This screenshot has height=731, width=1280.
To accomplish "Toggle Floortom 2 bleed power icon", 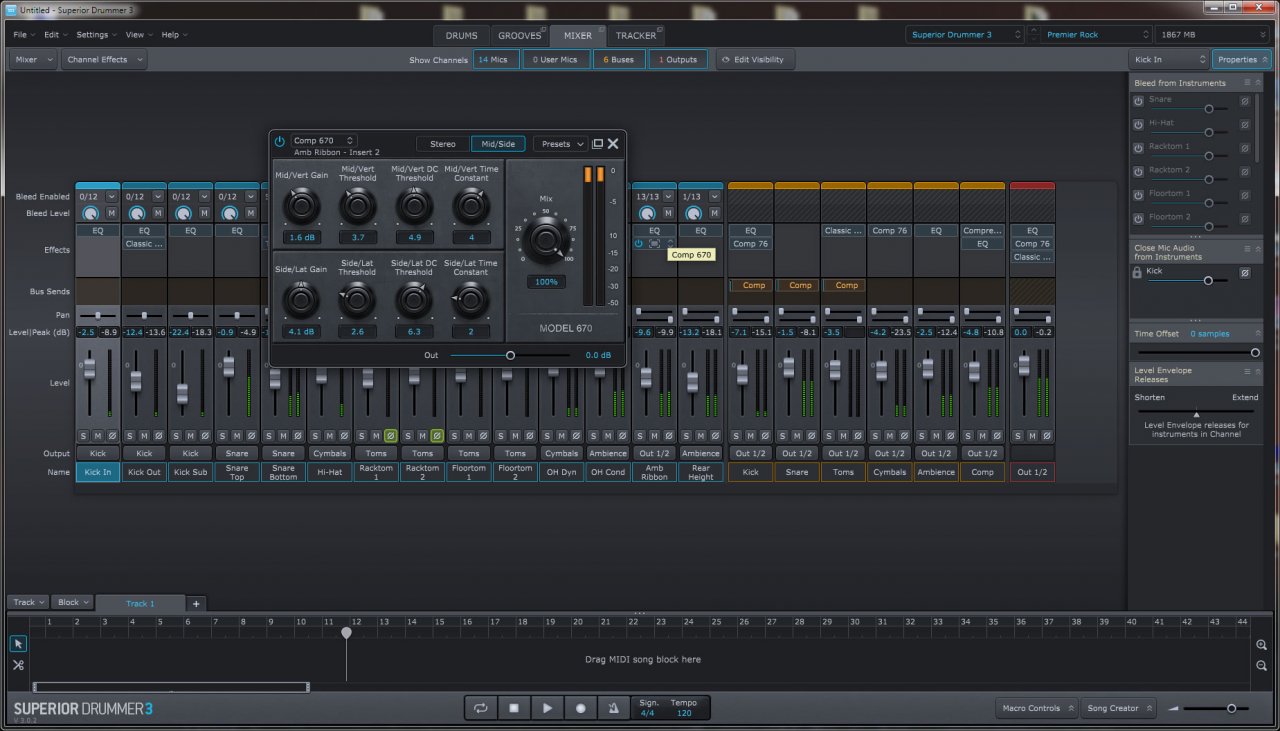I will (x=1138, y=218).
